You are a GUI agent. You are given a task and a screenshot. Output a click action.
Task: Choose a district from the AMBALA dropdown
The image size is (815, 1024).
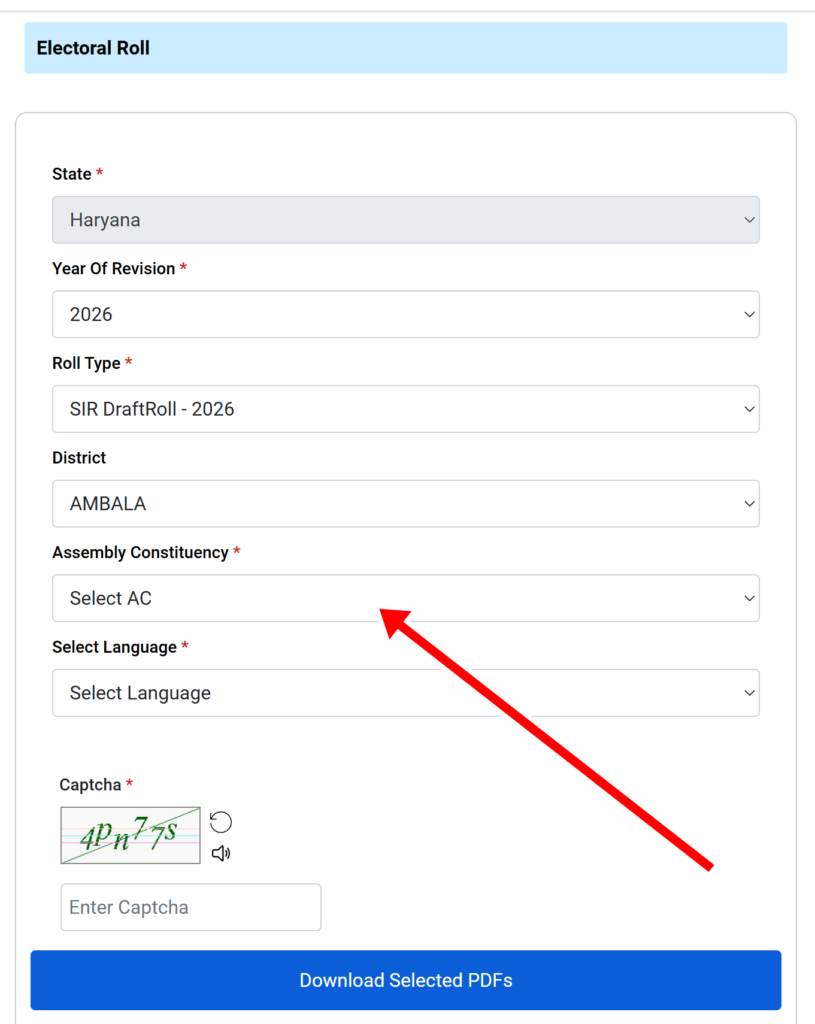click(406, 504)
